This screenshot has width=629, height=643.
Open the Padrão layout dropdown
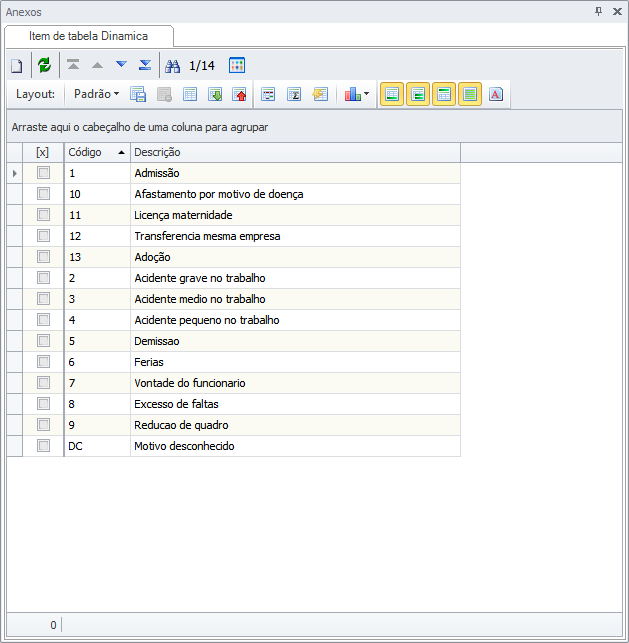point(96,94)
